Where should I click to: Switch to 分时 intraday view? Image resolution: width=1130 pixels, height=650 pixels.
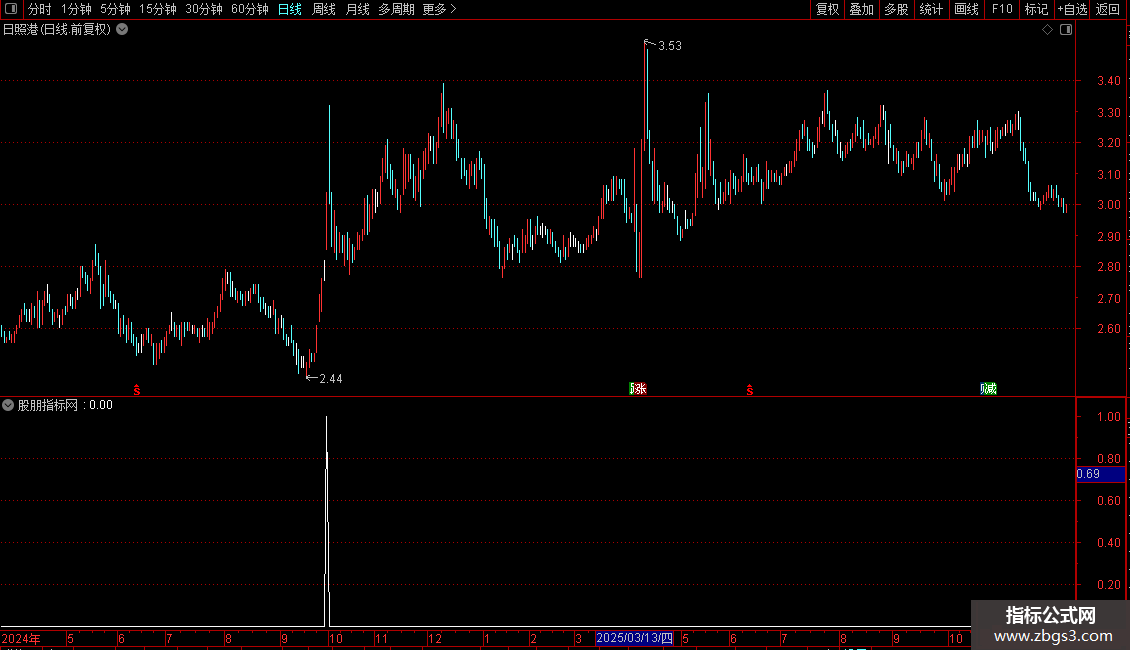click(40, 9)
